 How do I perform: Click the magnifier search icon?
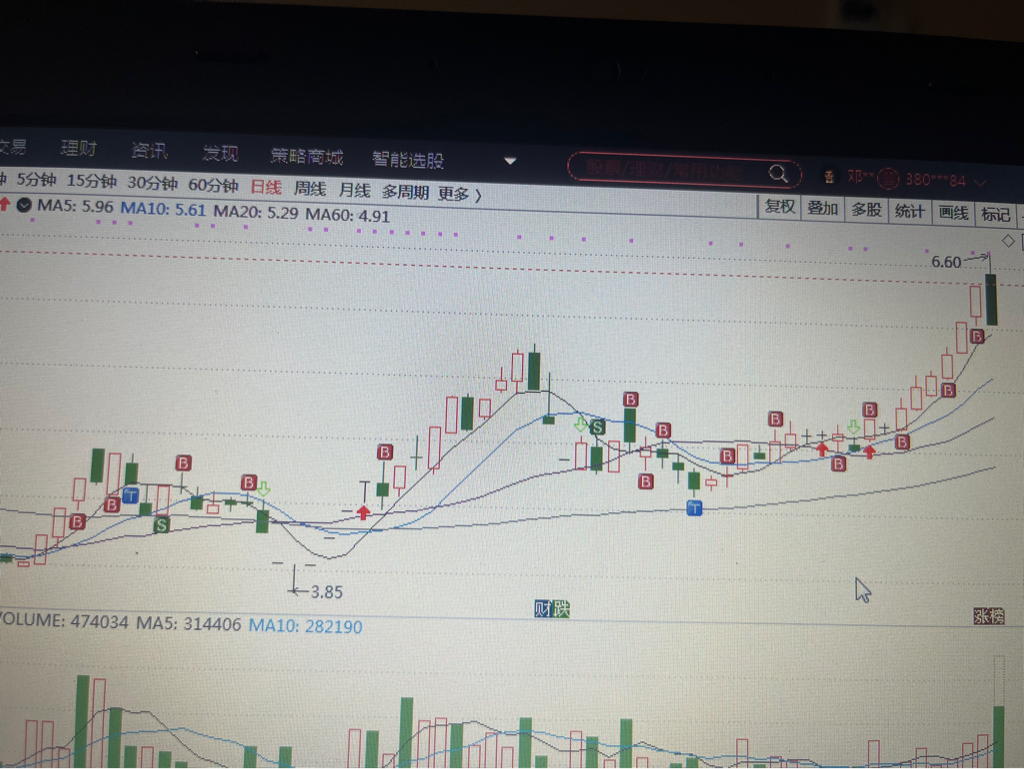[x=778, y=174]
